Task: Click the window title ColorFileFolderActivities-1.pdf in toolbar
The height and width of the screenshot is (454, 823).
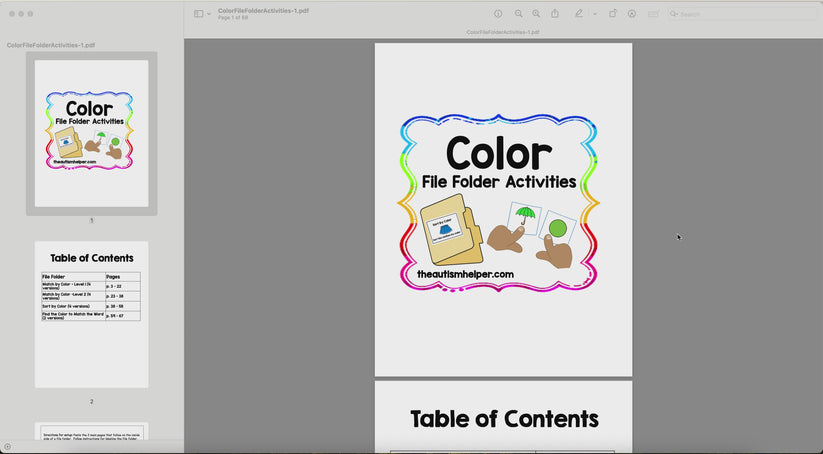Action: click(263, 10)
